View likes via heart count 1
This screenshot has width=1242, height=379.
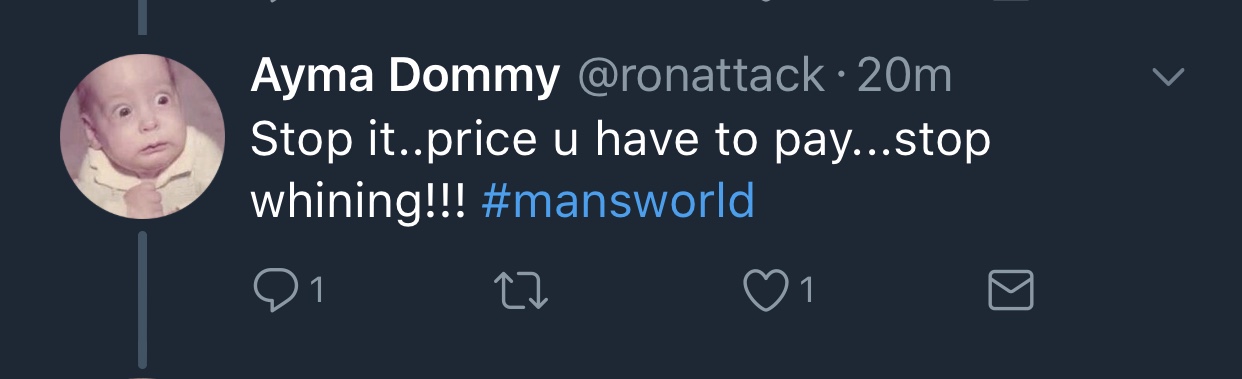point(807,291)
